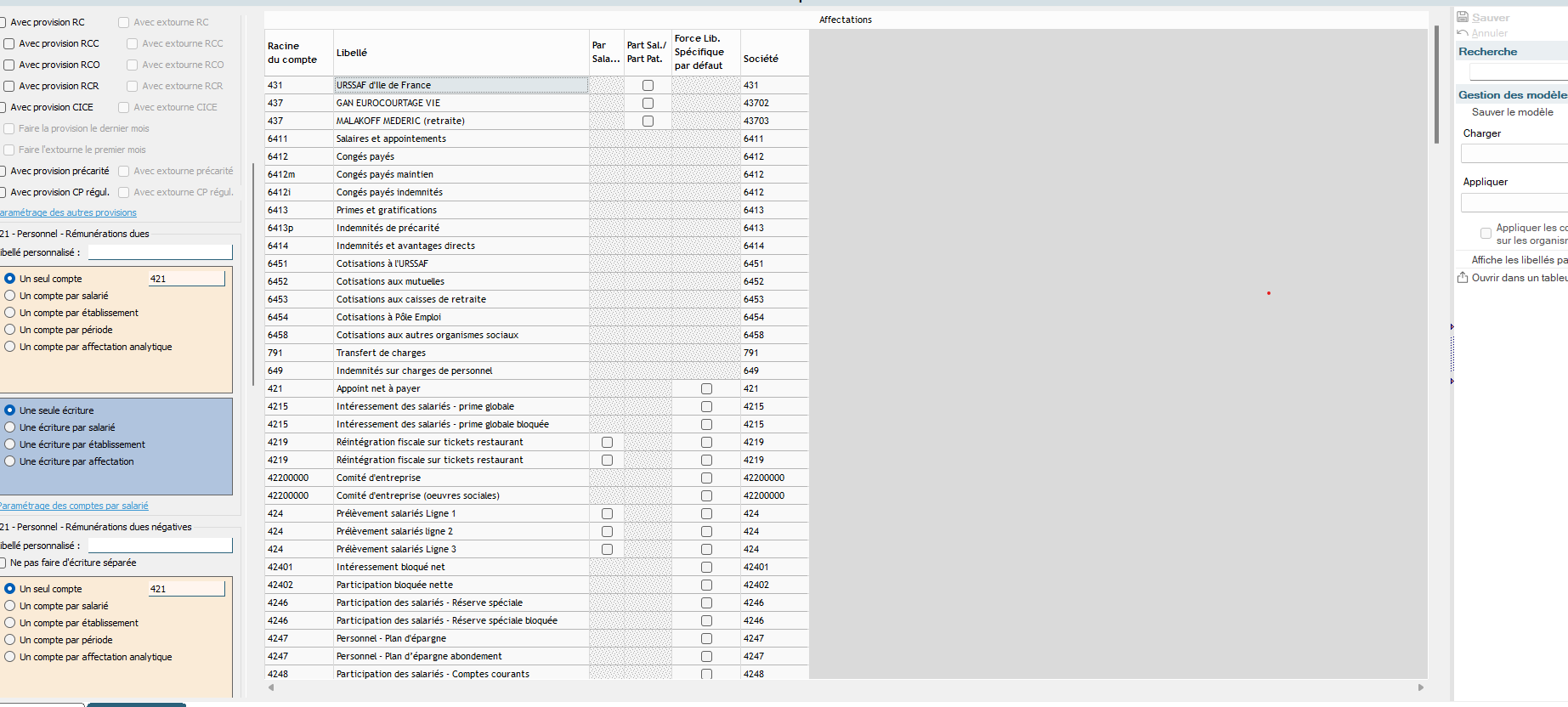Enable Avec provision précarité option

pyautogui.click(x=3, y=171)
